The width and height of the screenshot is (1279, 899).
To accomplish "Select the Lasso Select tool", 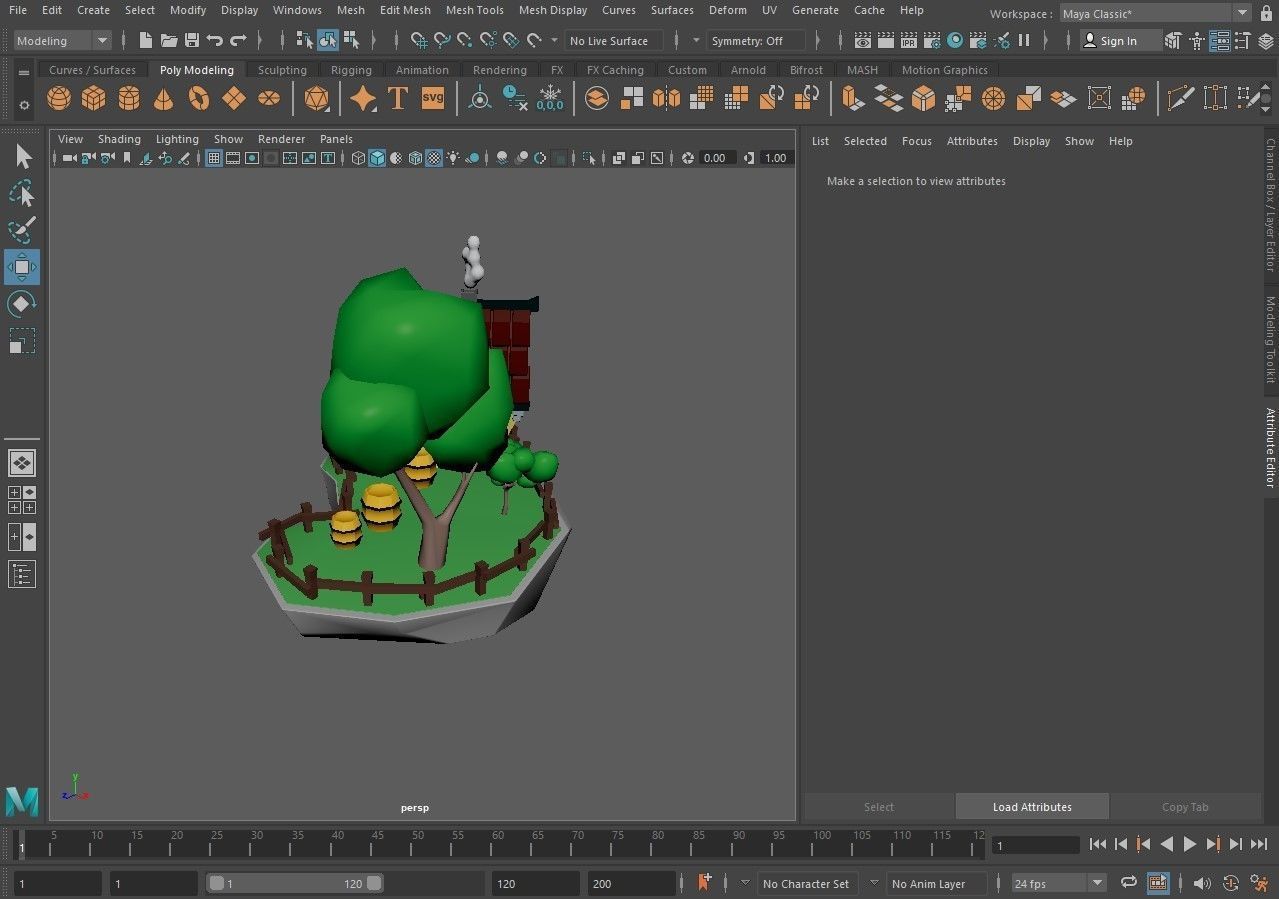I will pos(22,194).
